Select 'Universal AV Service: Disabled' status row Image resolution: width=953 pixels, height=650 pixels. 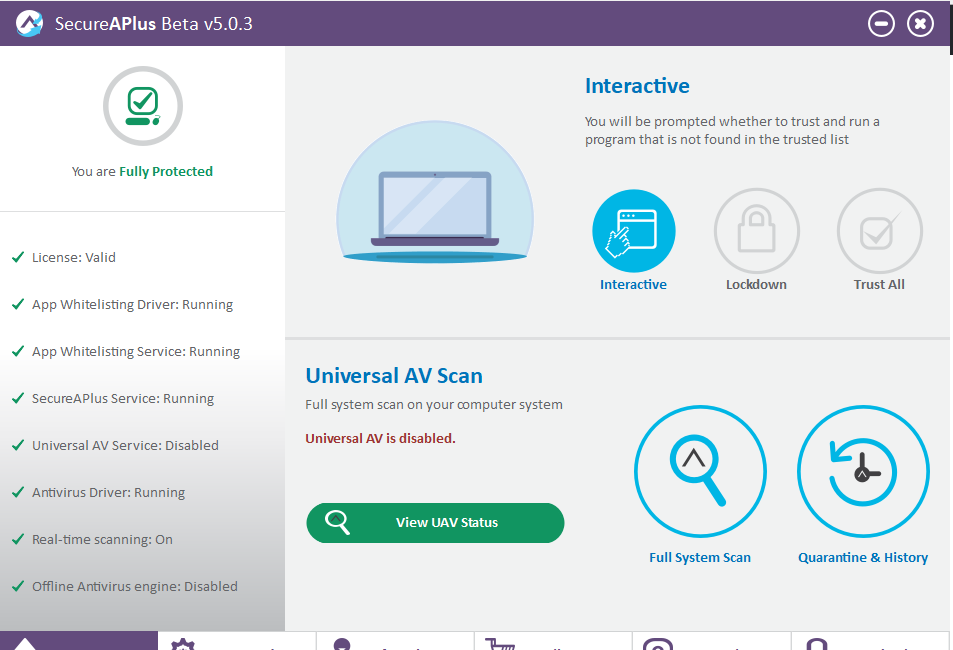click(x=115, y=445)
